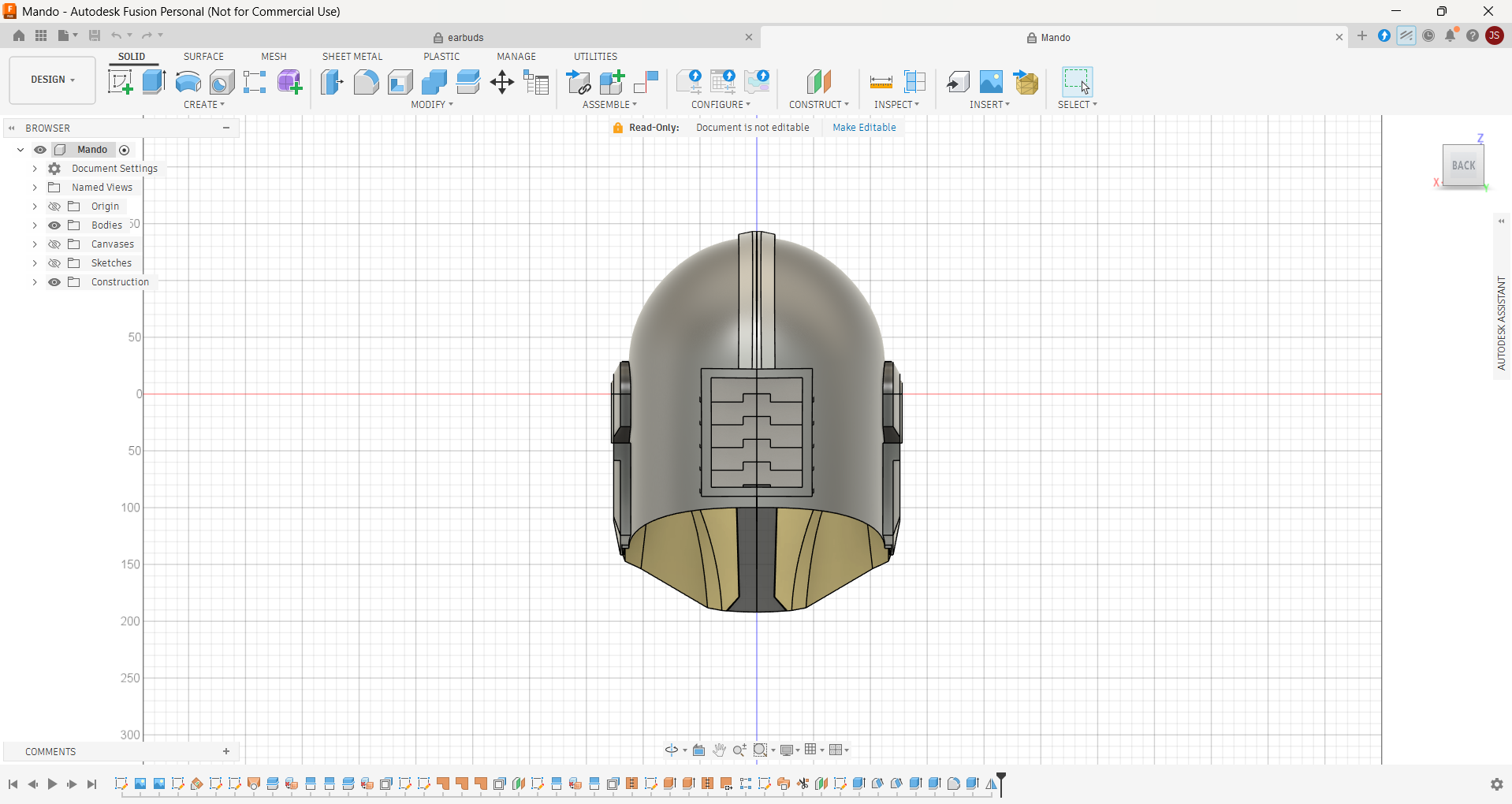This screenshot has width=1512, height=804.
Task: Choose the Measure tool
Action: 881,82
